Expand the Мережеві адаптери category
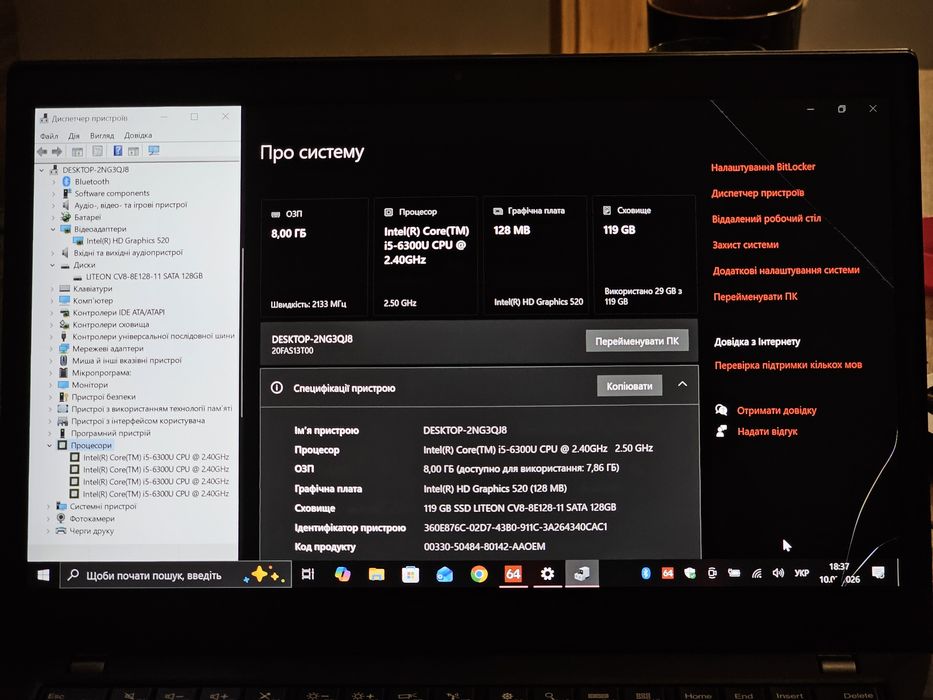Screen dimensions: 933x700 coord(52,349)
